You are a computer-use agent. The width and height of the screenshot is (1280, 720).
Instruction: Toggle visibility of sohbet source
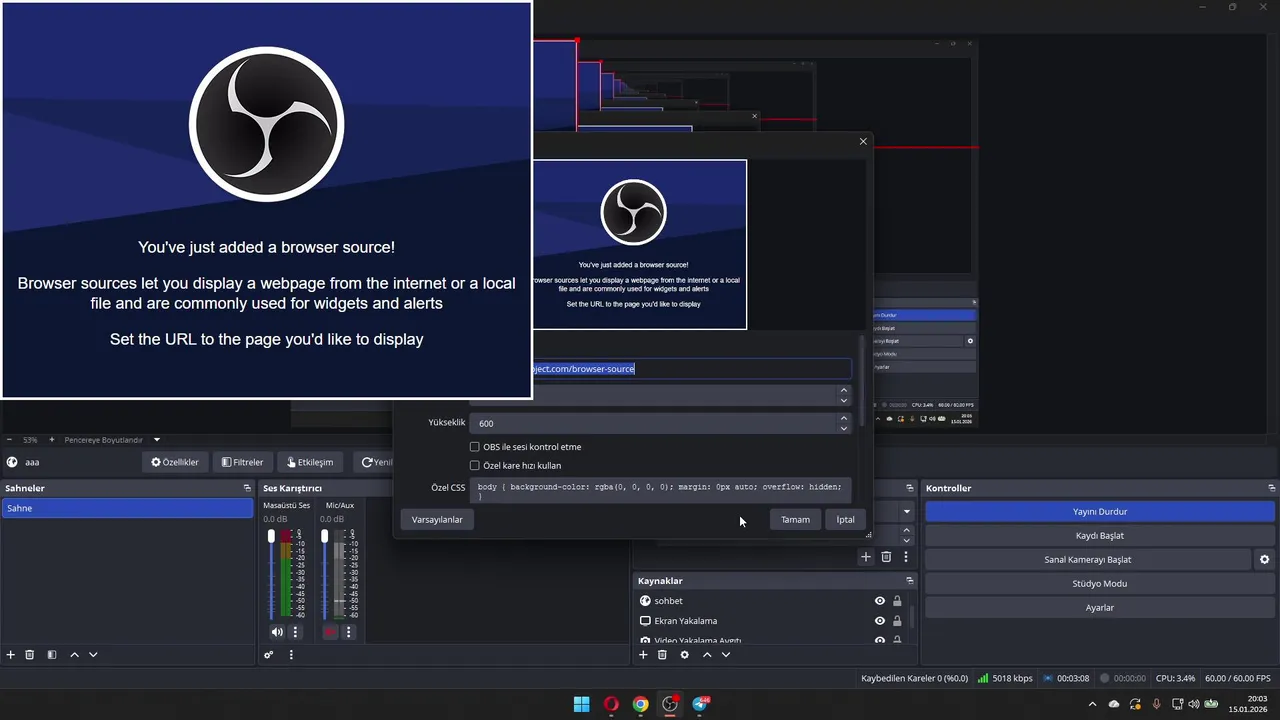880,601
